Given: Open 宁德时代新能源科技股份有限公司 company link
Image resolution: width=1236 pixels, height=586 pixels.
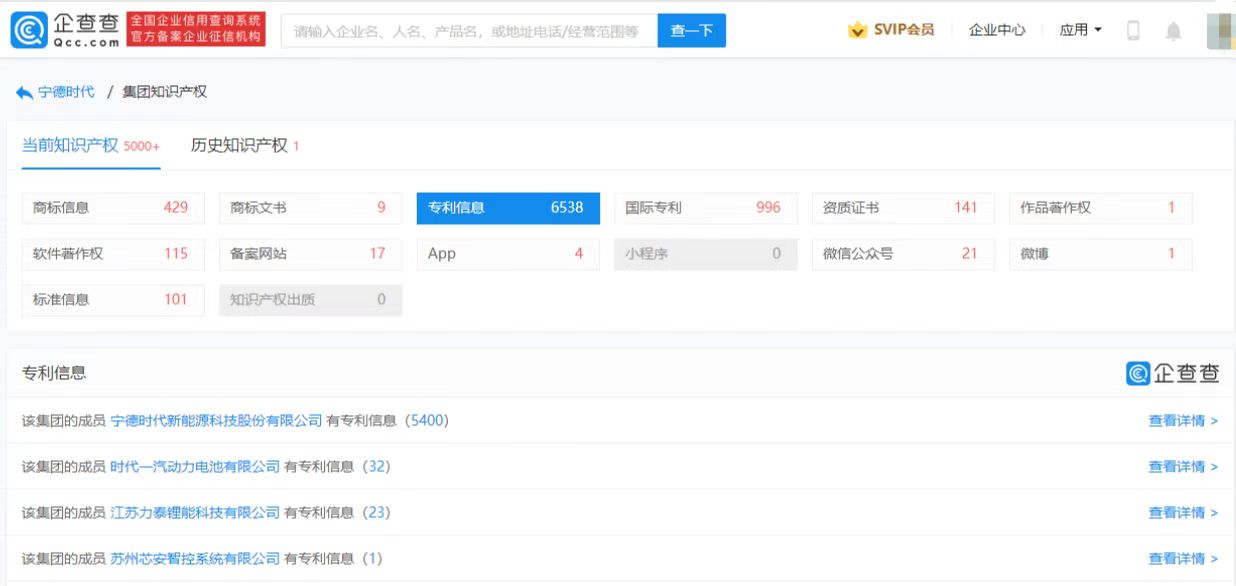Looking at the screenshot, I should pos(216,421).
